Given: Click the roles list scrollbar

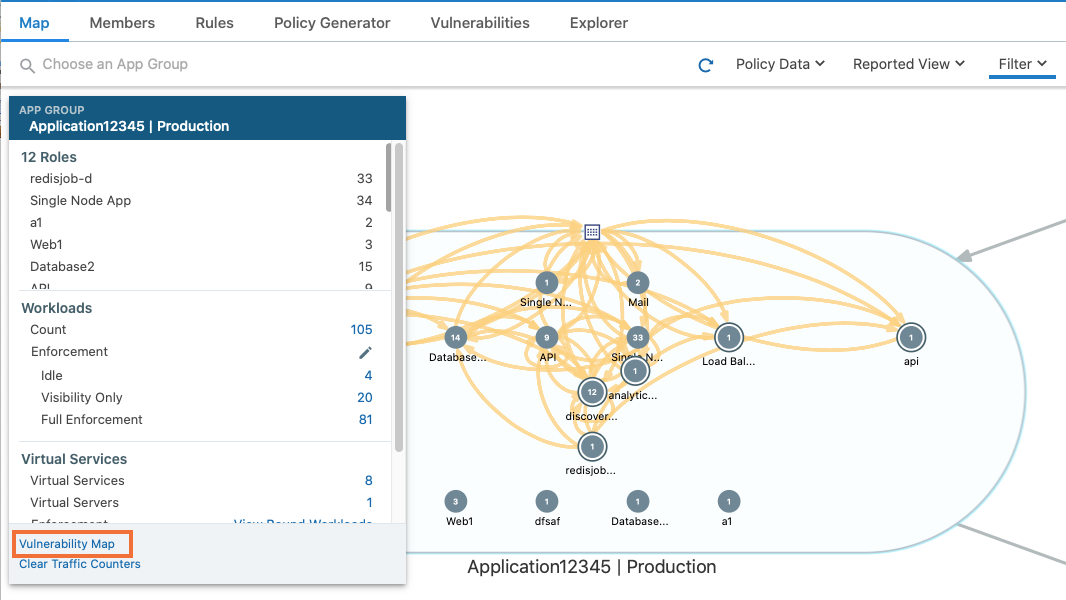Looking at the screenshot, I should coord(388,177).
